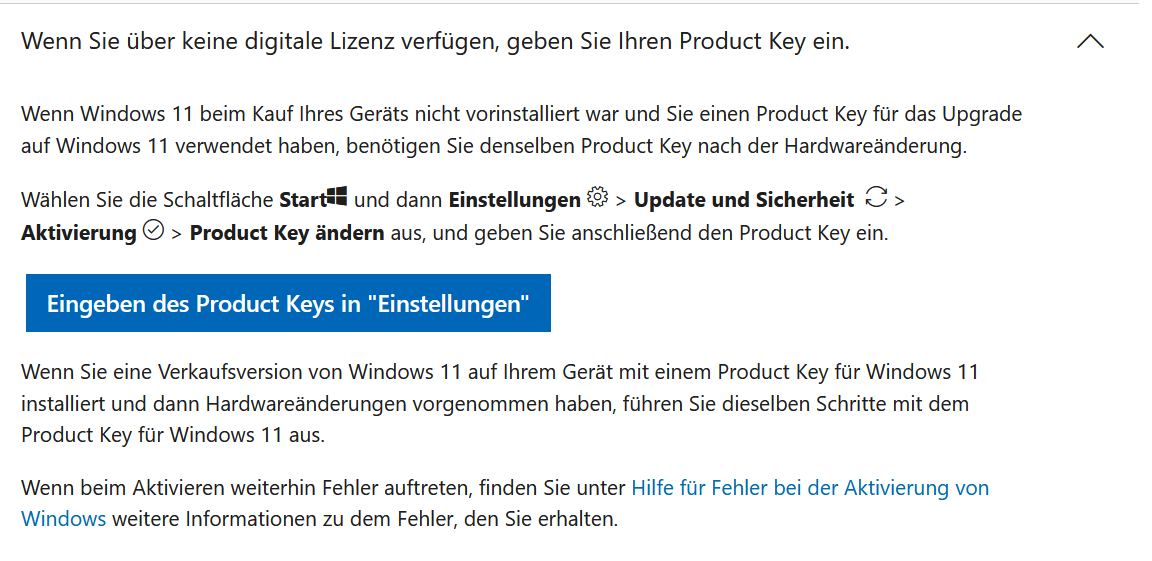Click the blue "Windows" link word
Image resolution: width=1152 pixels, height=561 pixels.
click(63, 518)
